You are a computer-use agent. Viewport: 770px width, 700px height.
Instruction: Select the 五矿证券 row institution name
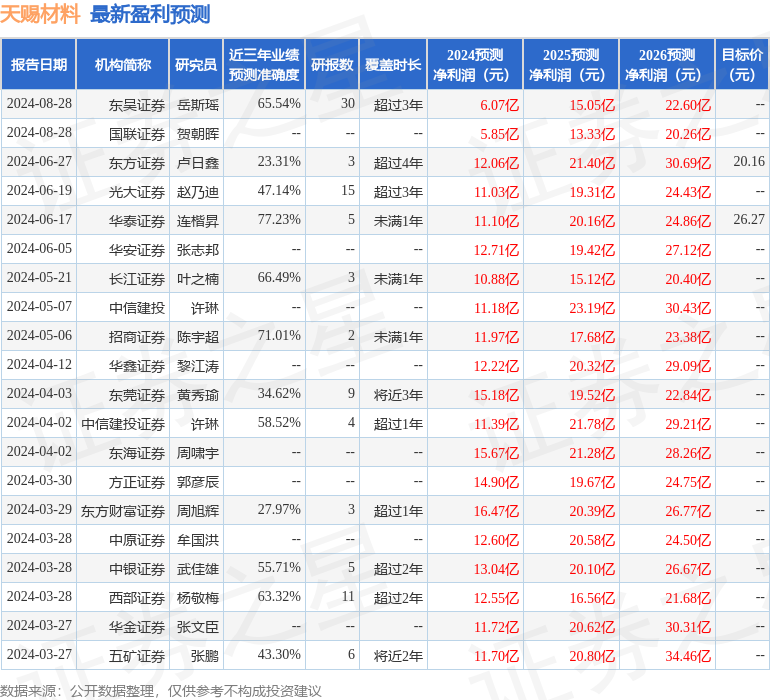coord(137,655)
